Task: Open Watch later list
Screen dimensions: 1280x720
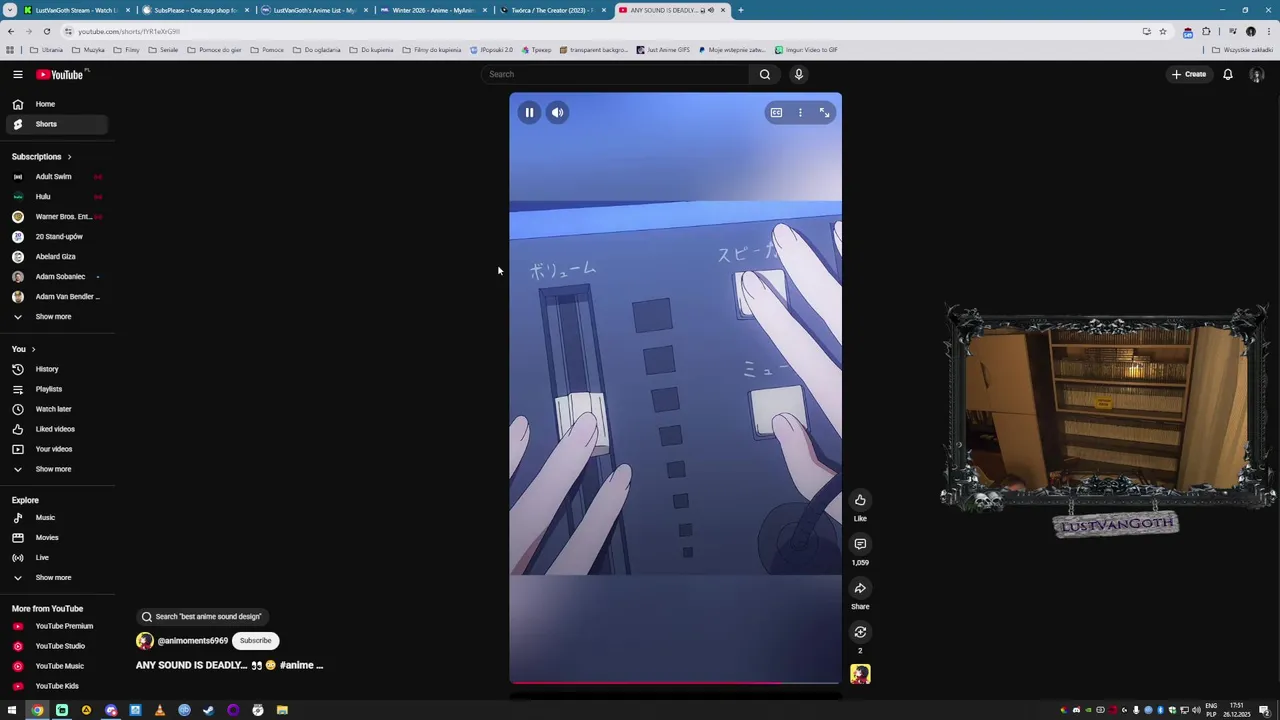Action: 56,409
